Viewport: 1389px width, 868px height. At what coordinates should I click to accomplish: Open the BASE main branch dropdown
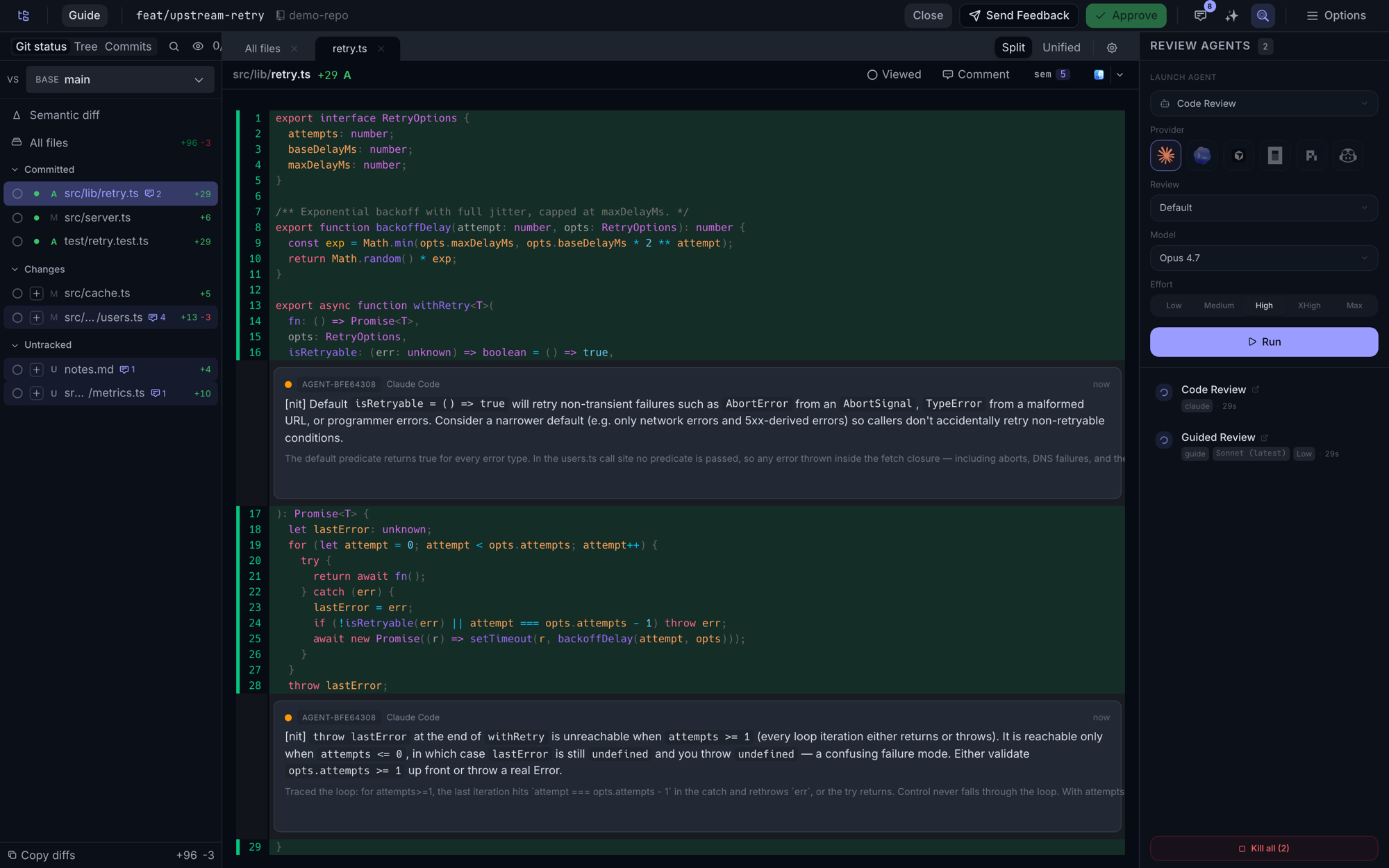click(120, 80)
